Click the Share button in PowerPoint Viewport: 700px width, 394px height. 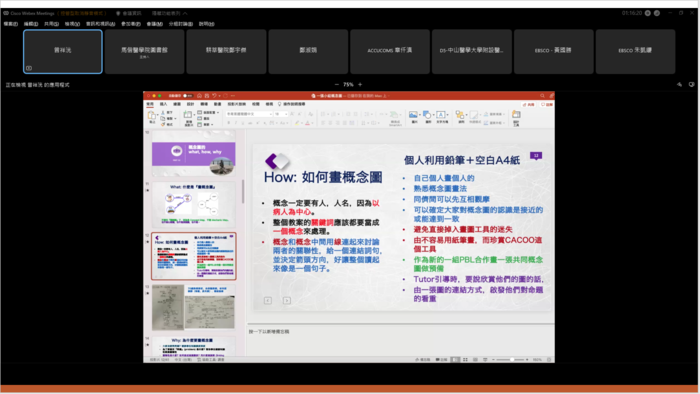529,104
